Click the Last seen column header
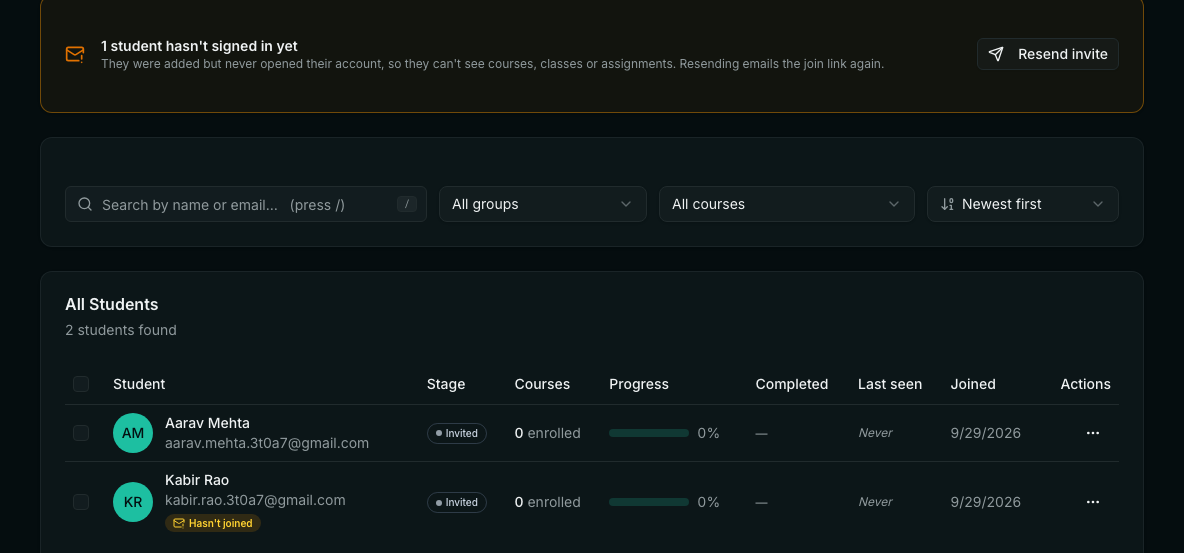1184x553 pixels. 890,384
